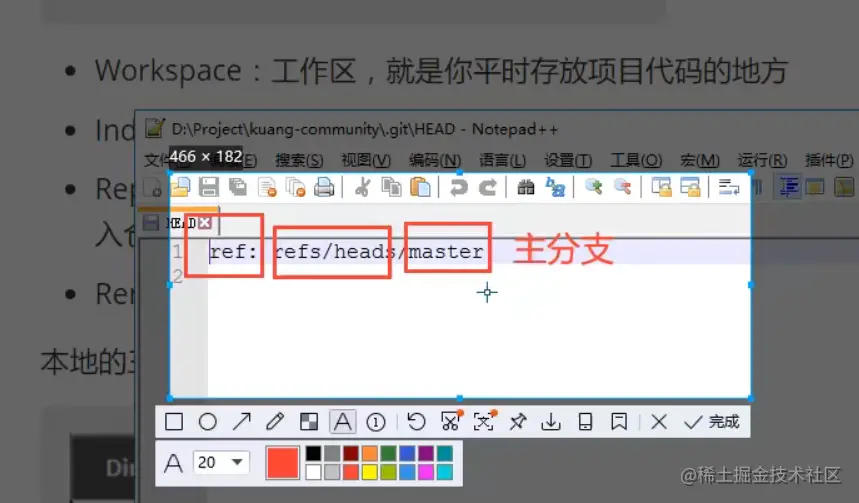
Task: Pick the white color swatch
Action: point(313,472)
